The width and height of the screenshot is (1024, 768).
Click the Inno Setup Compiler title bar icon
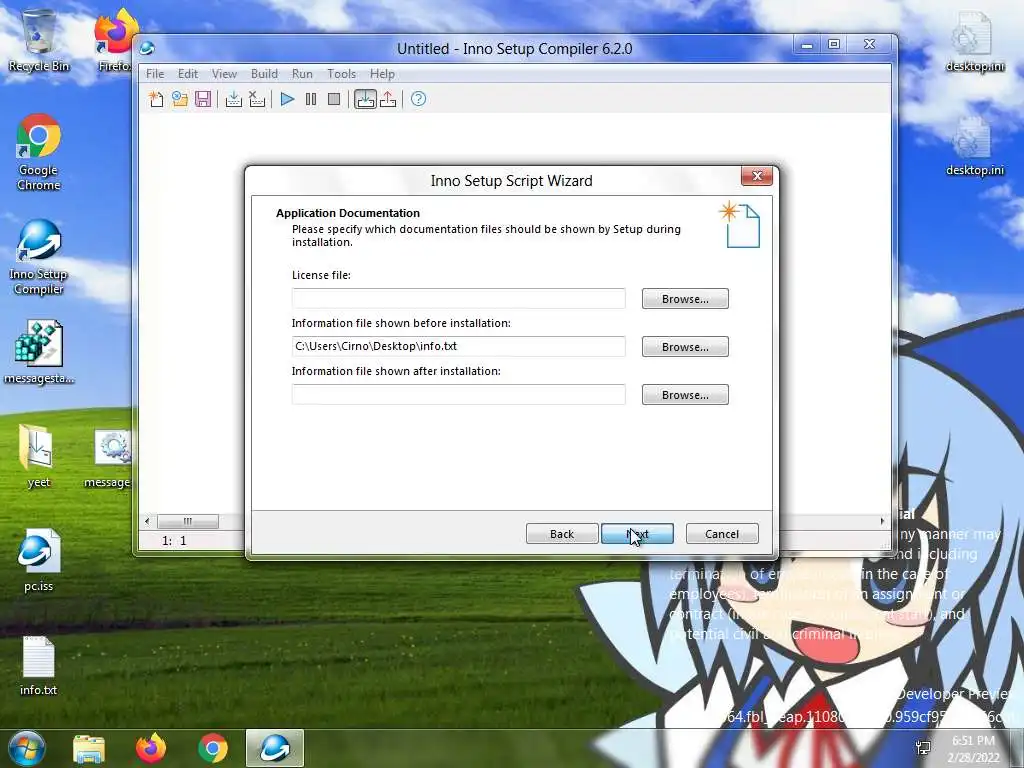coord(147,48)
